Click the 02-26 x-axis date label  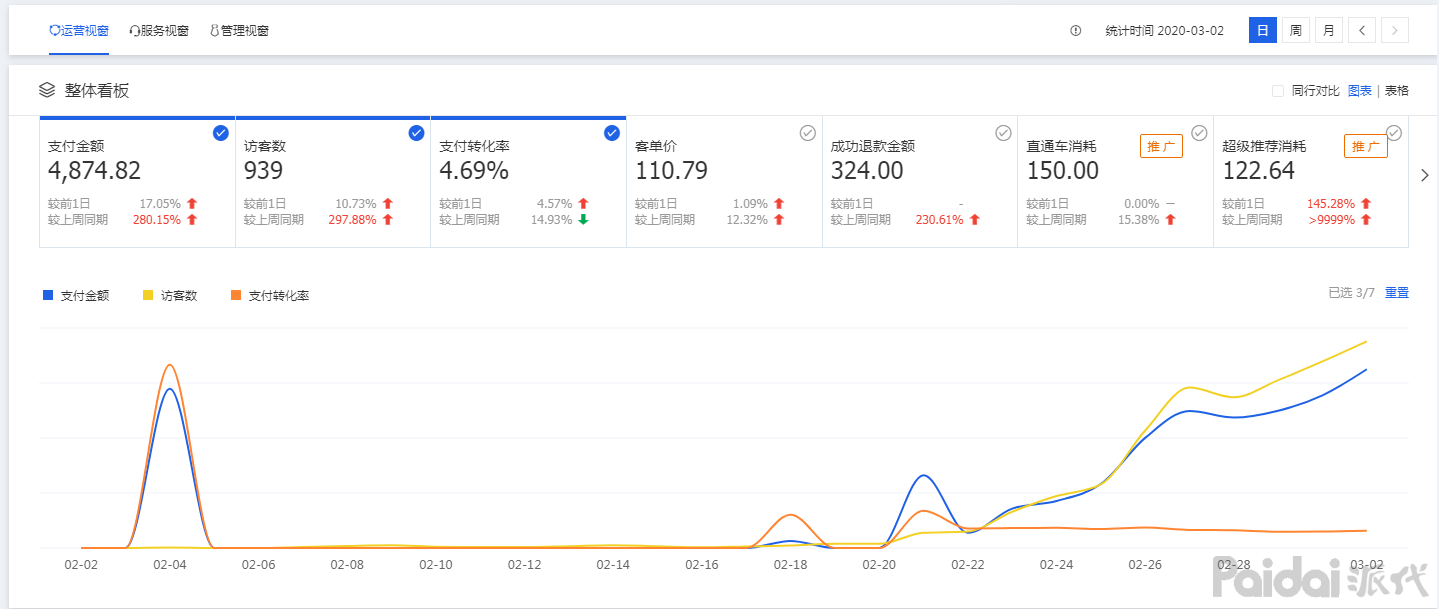[x=1145, y=565]
